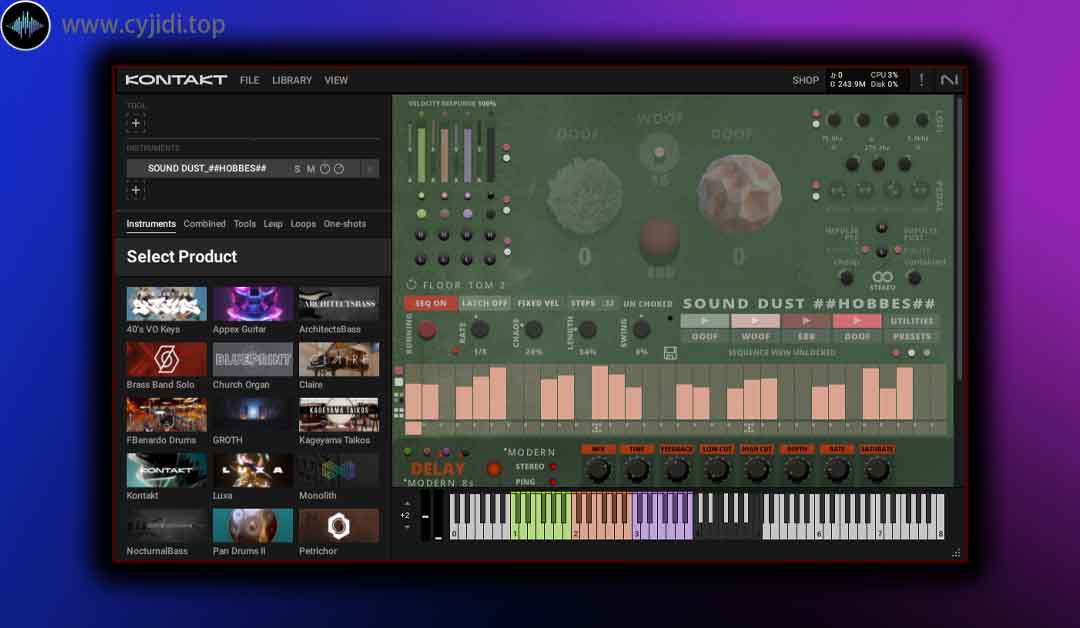Image resolution: width=1080 pixels, height=628 pixels.
Task: Adjust the LENGTH knob
Action: click(x=588, y=330)
